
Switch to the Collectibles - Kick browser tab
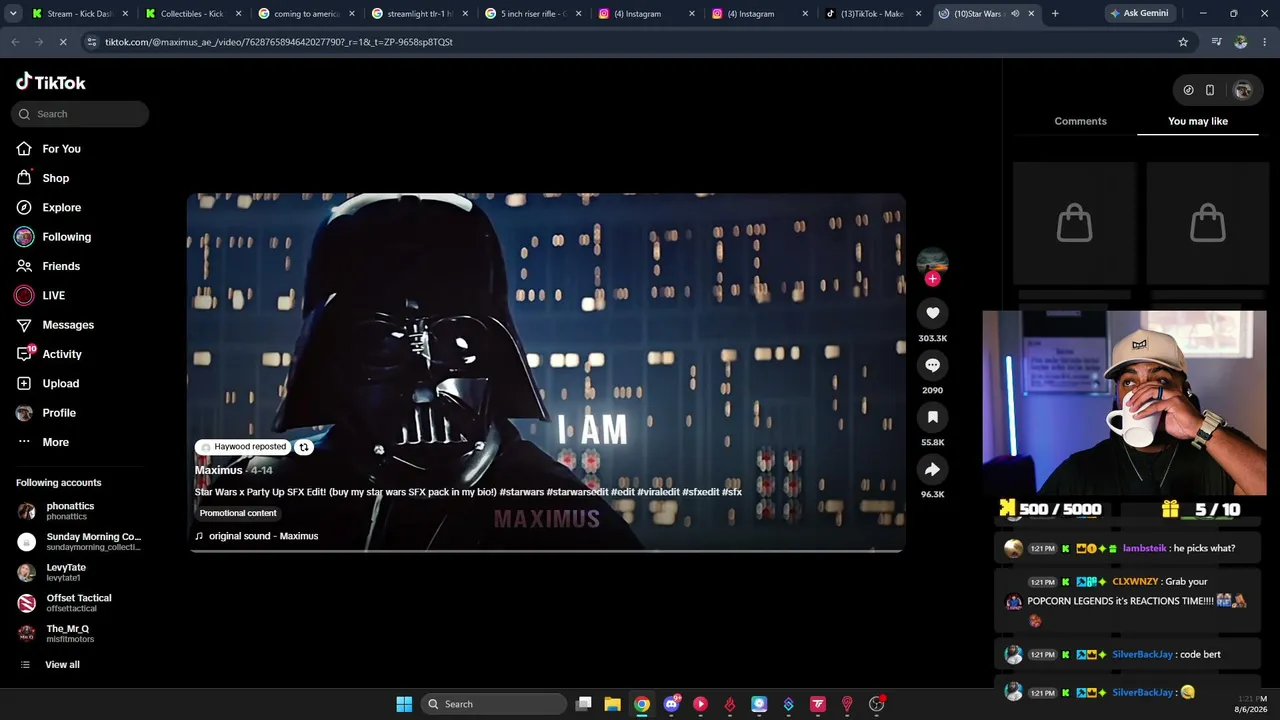coord(193,14)
